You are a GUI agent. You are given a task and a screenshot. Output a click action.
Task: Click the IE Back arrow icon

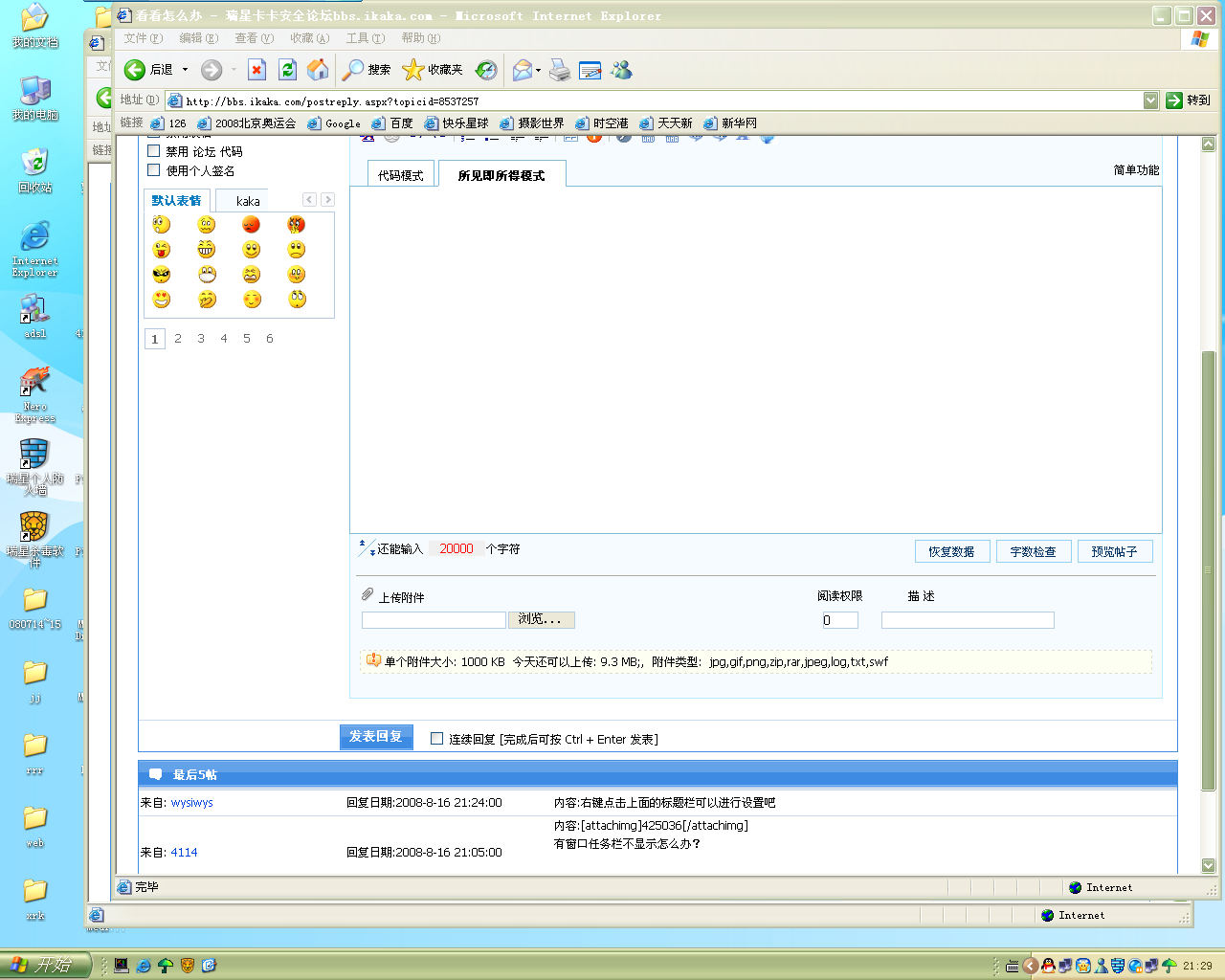(135, 70)
